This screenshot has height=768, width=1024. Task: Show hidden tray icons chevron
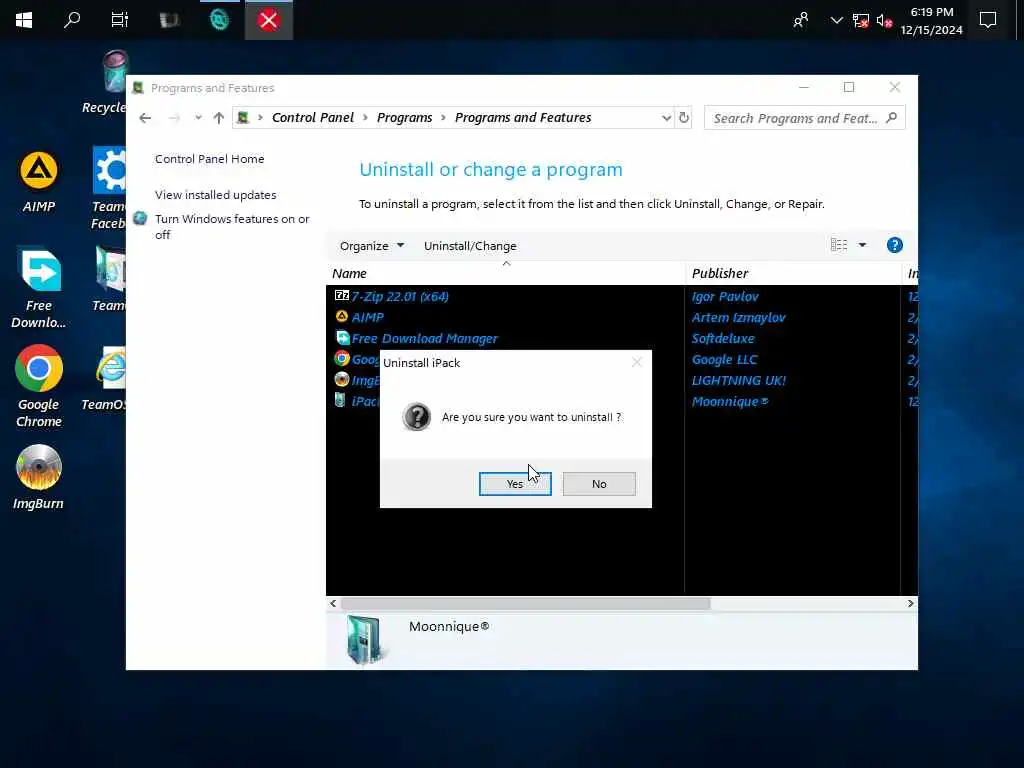coord(836,20)
